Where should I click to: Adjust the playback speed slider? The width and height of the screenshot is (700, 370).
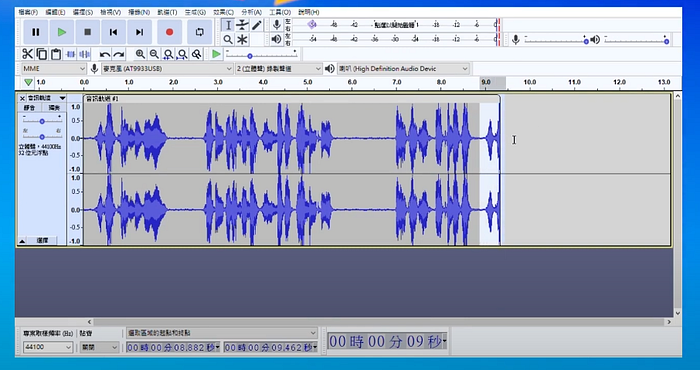[262, 54]
